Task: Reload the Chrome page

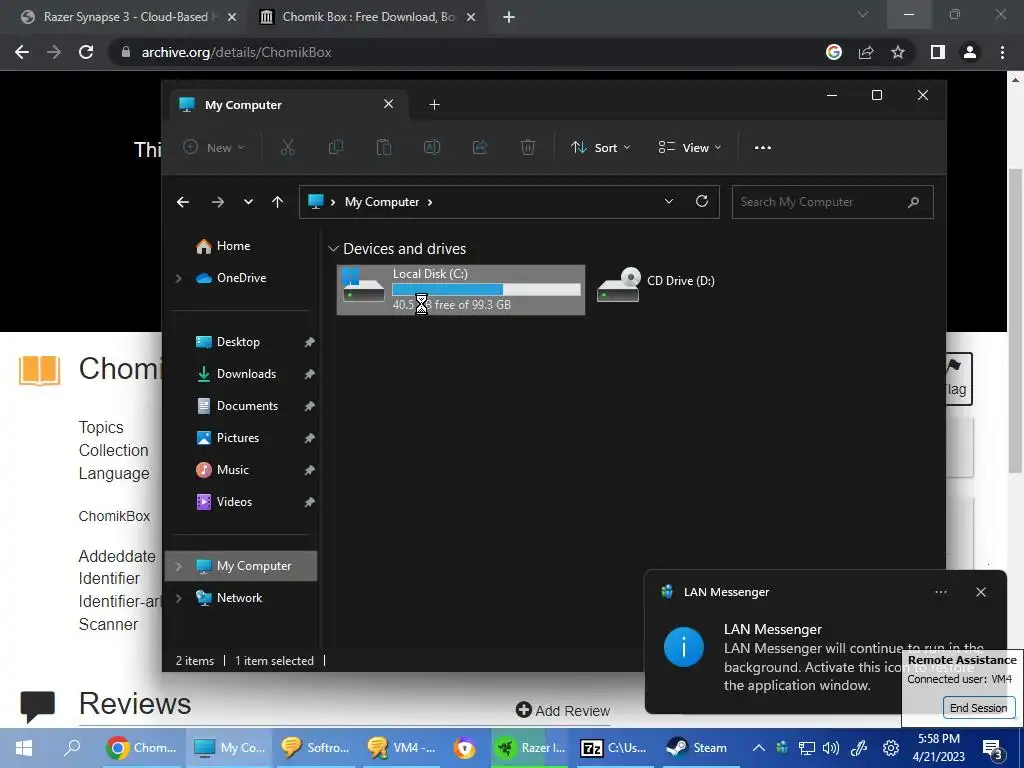Action: click(86, 52)
